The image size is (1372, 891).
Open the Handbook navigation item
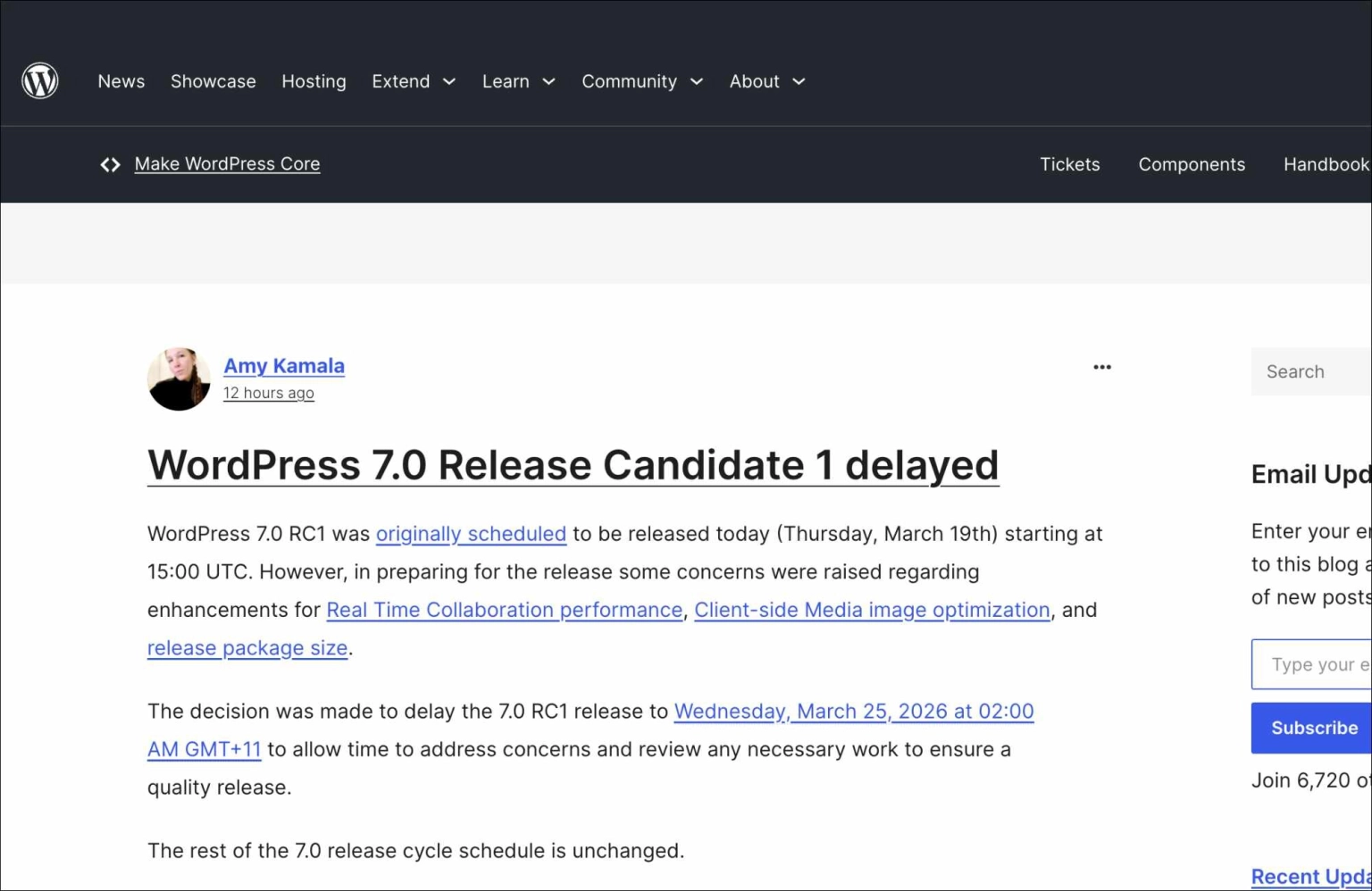(1326, 164)
